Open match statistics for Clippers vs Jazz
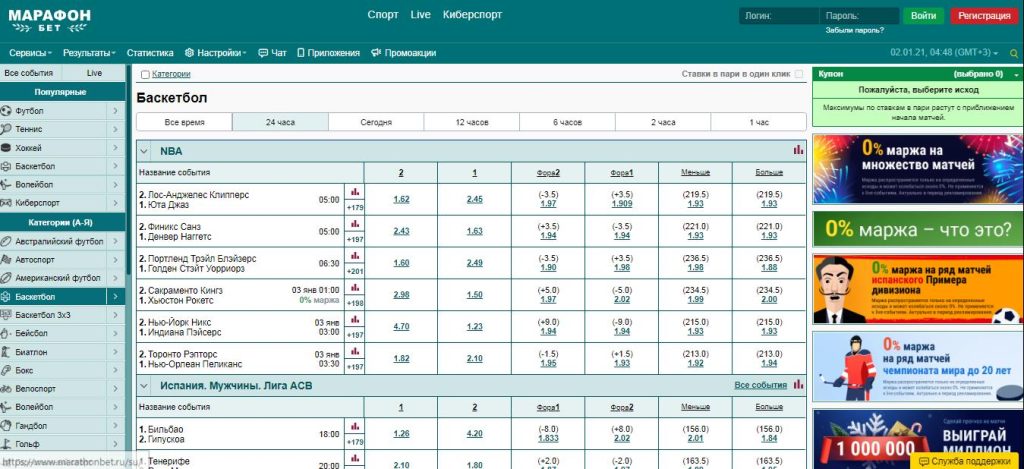 pos(354,191)
